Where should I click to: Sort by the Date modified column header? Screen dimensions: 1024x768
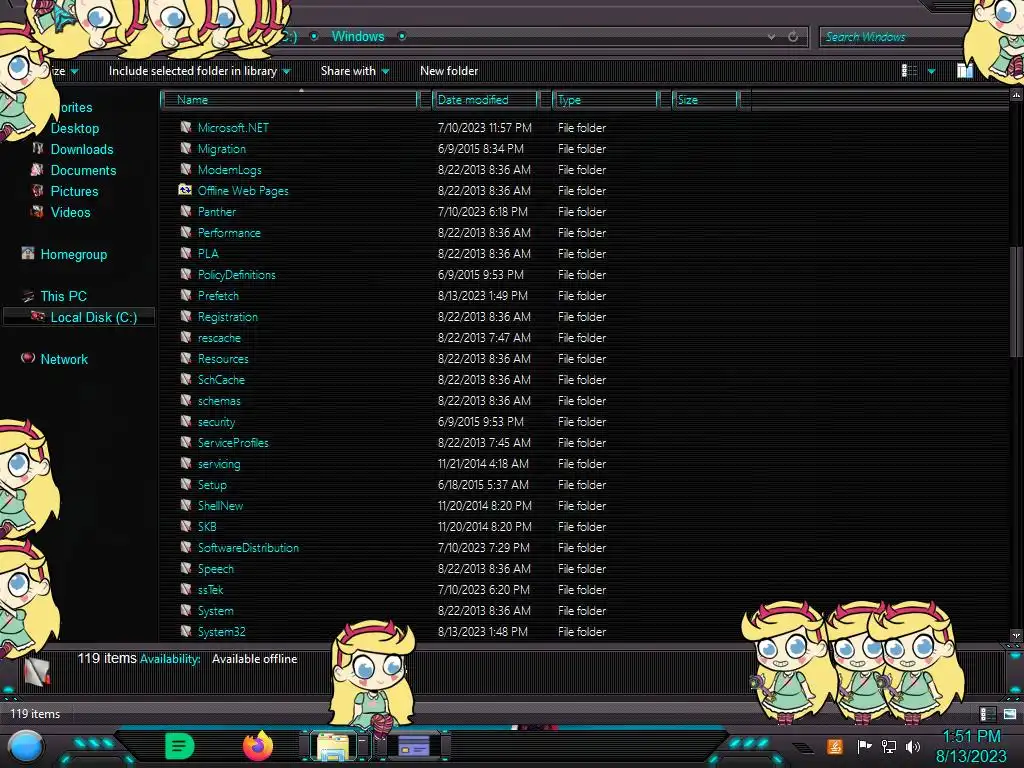point(485,99)
